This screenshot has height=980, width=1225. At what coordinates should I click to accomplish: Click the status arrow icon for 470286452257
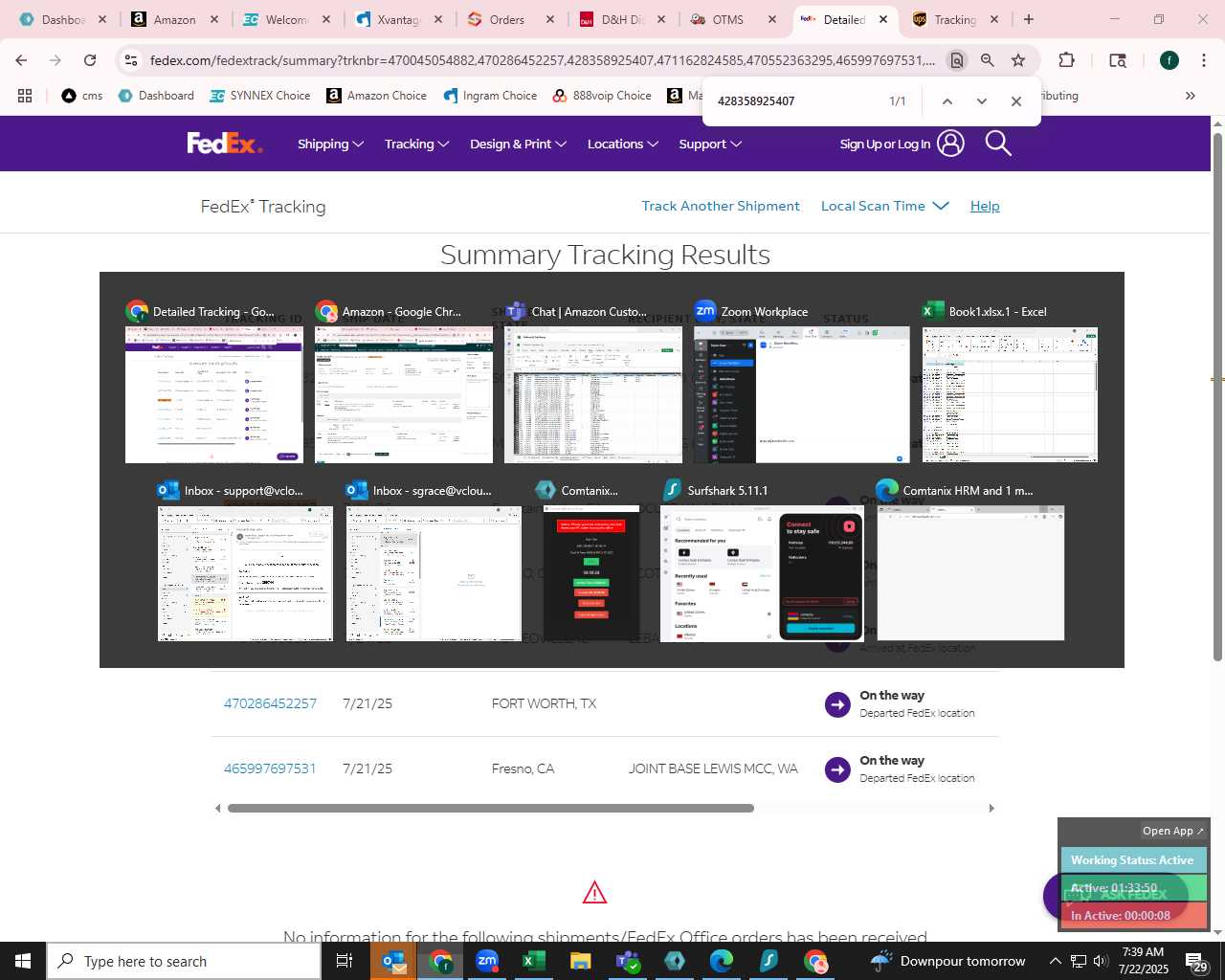[x=837, y=704]
